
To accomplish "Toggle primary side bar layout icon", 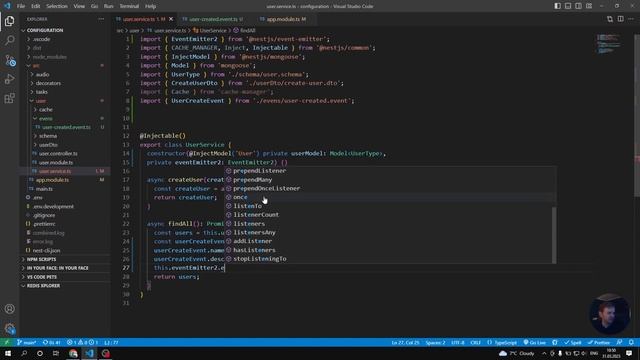I will click(558, 6).
